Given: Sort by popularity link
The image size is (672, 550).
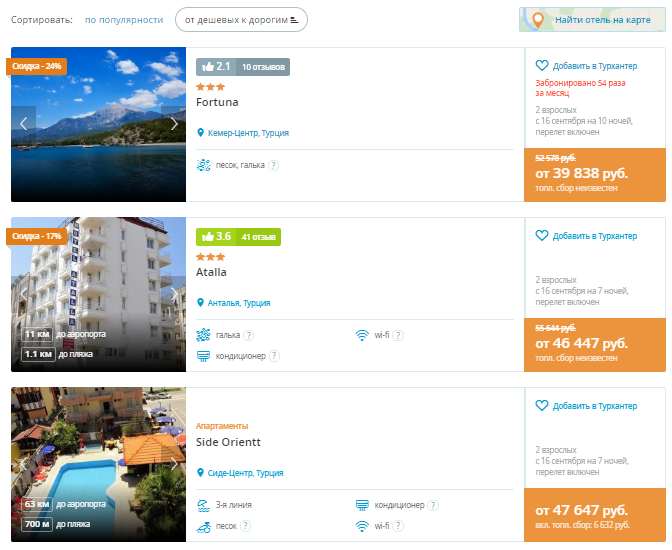Looking at the screenshot, I should [x=124, y=20].
